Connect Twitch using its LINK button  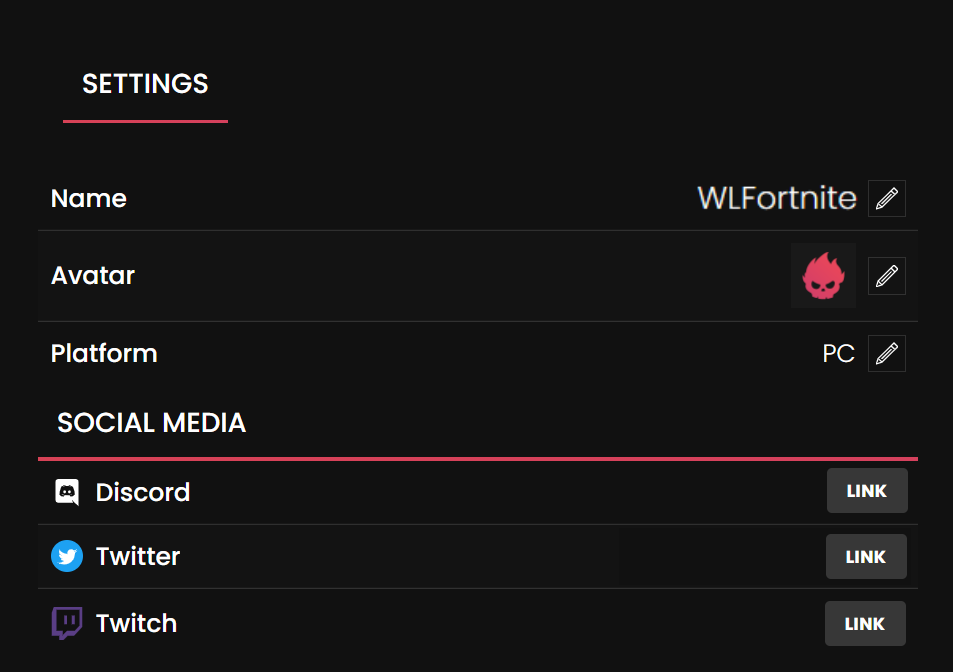point(865,624)
